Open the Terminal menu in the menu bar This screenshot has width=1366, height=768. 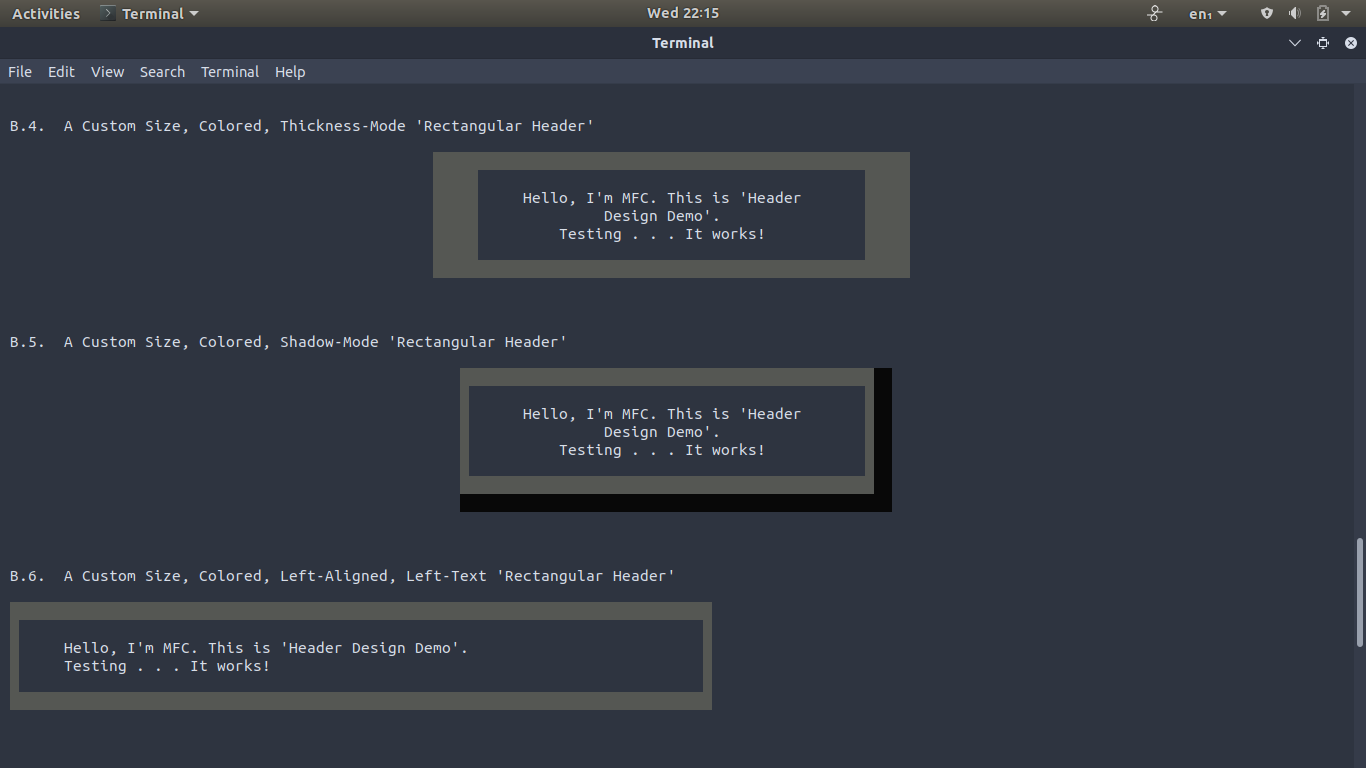(x=230, y=71)
